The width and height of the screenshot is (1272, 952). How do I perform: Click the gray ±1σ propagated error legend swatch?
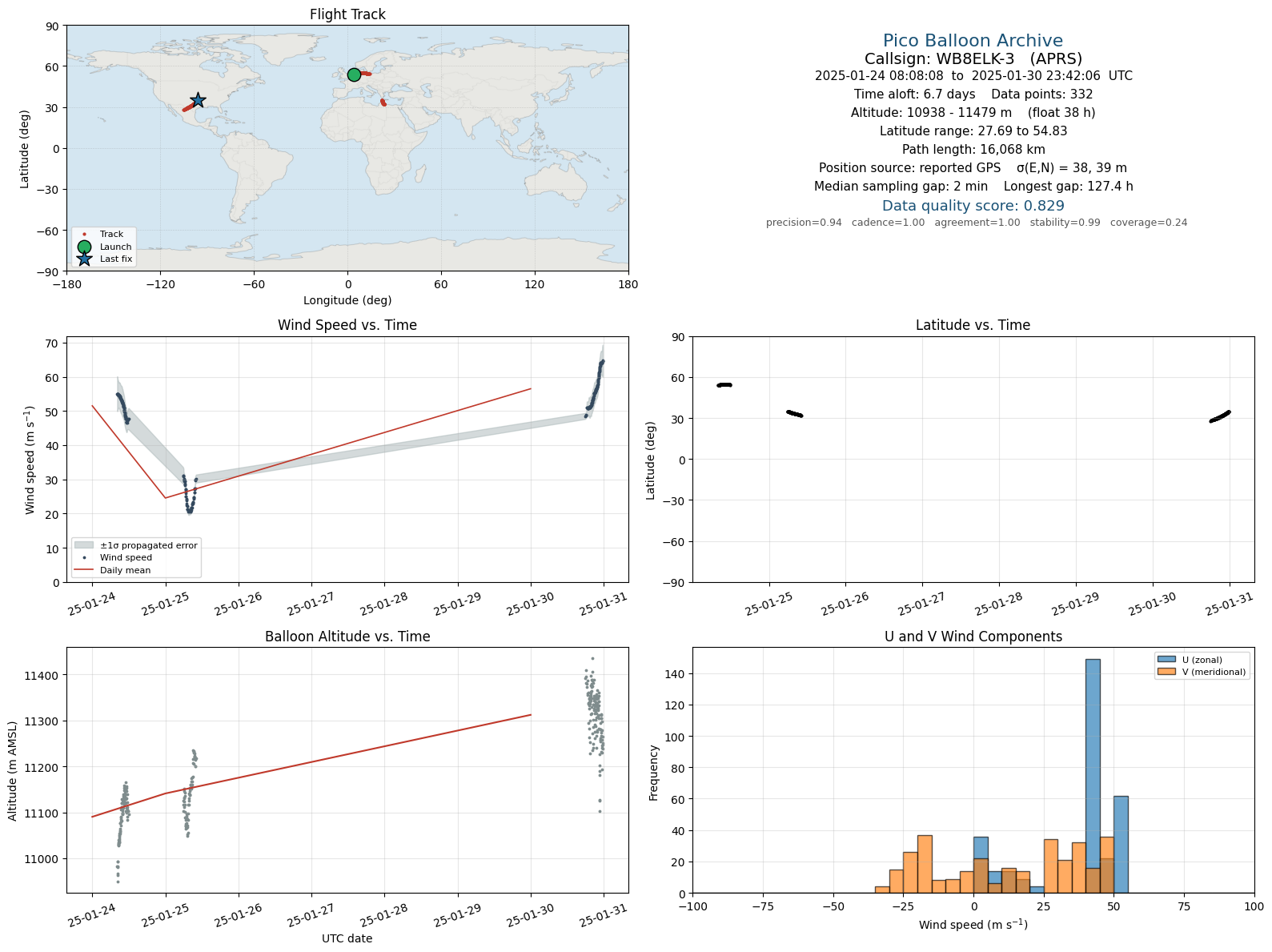coord(84,545)
